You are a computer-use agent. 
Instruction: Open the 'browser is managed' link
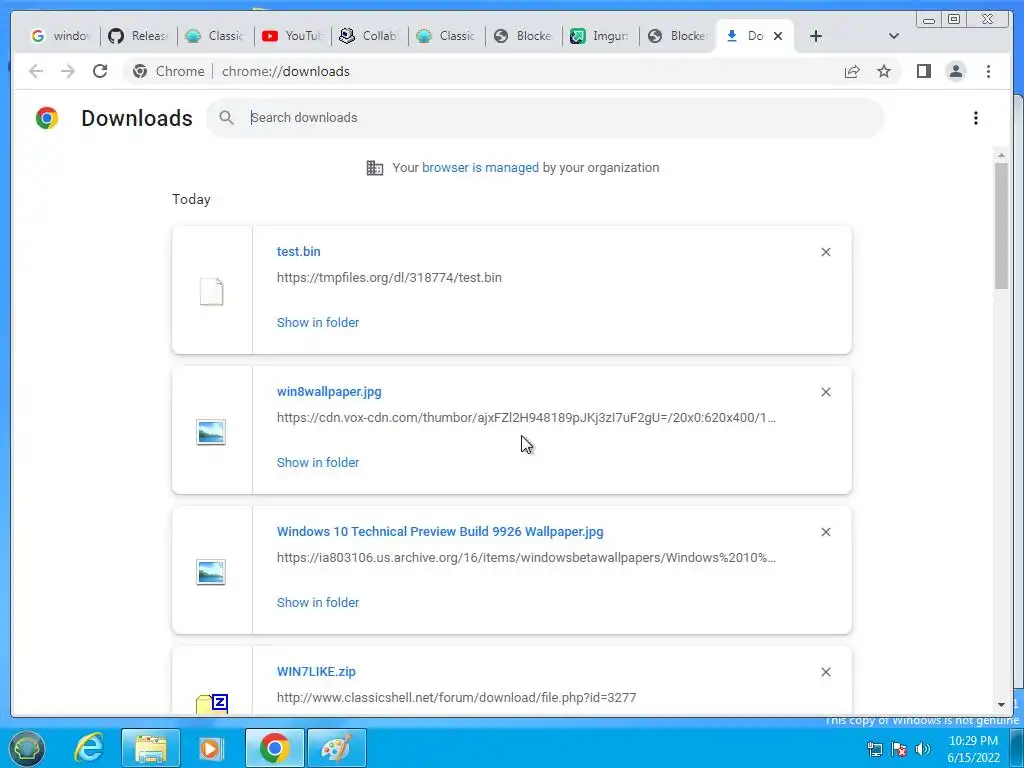click(480, 168)
